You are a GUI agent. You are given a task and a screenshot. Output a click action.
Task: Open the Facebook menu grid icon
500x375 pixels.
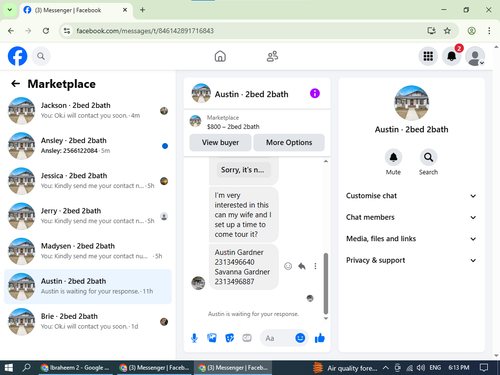[x=428, y=56]
